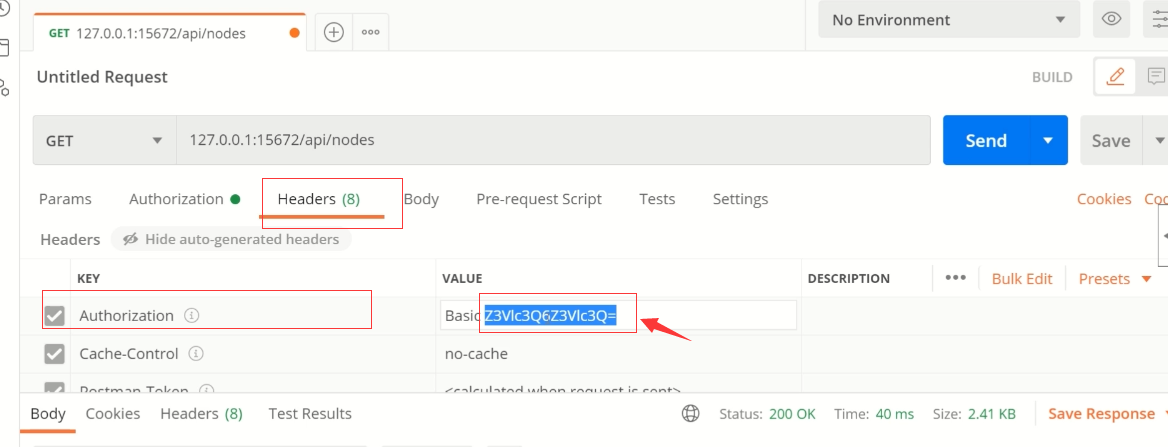Select the response Cookies tab
Image resolution: width=1168 pixels, height=447 pixels.
tap(112, 413)
